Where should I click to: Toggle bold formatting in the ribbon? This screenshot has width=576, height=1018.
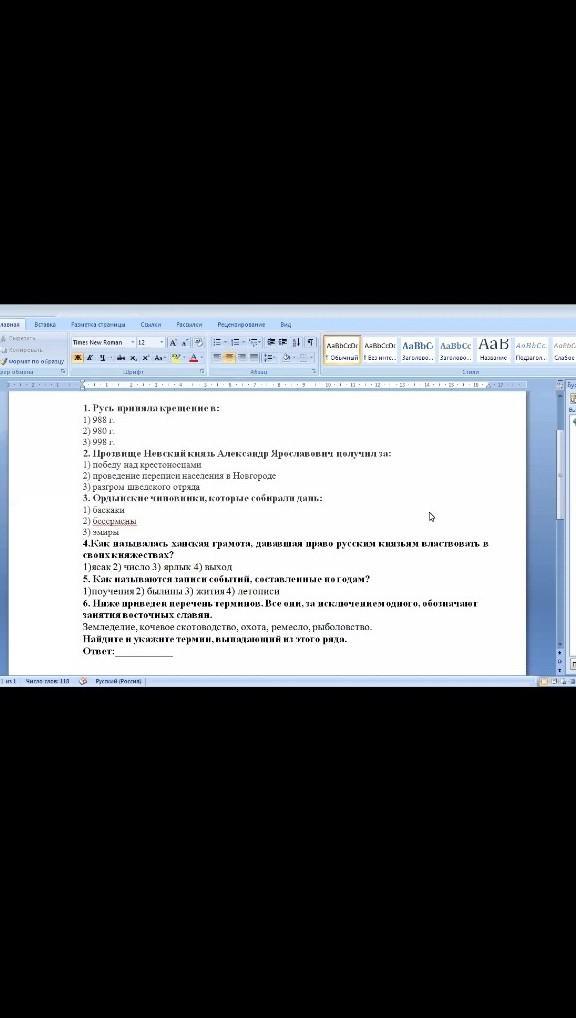tap(78, 358)
